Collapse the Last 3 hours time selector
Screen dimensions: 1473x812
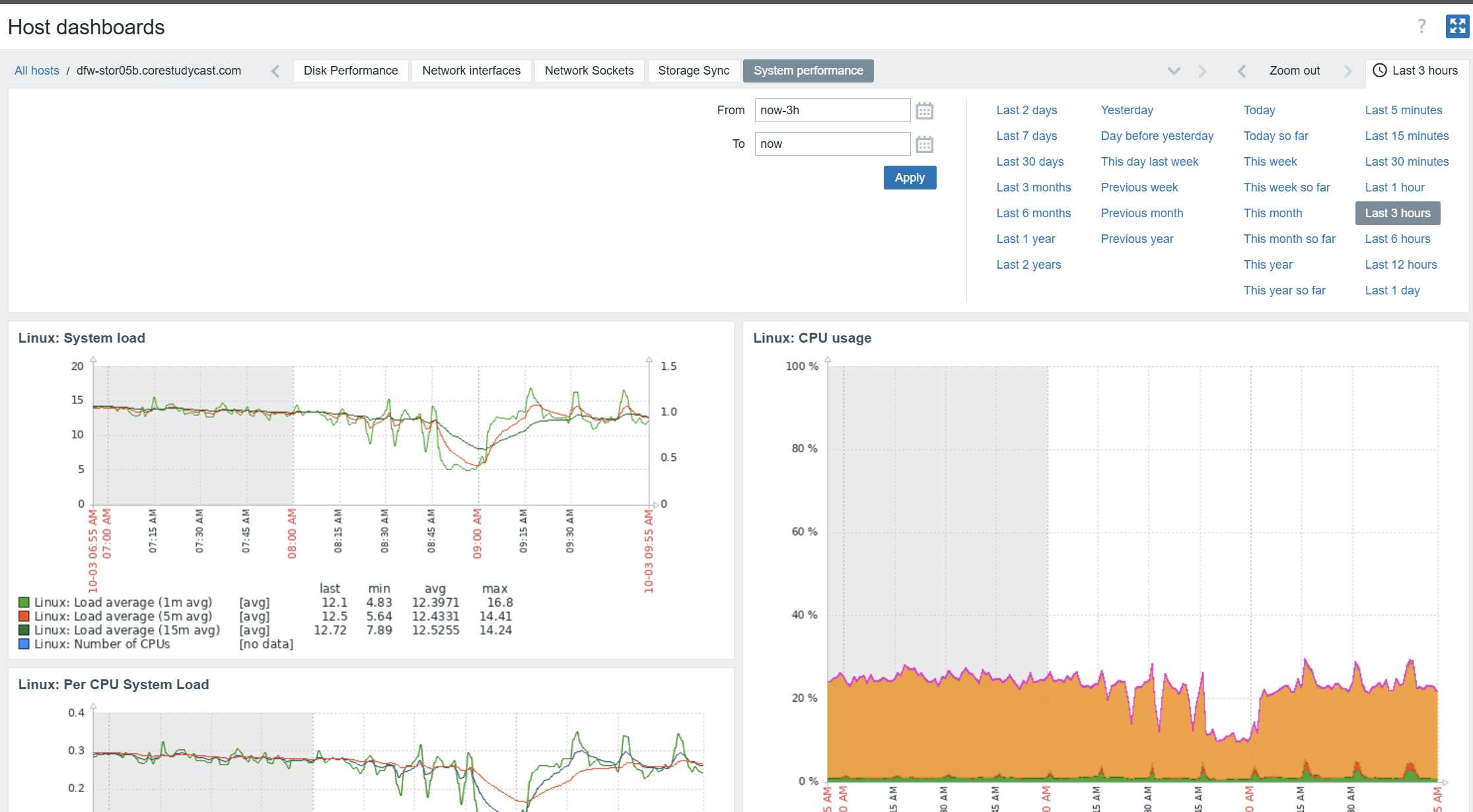(x=1416, y=71)
